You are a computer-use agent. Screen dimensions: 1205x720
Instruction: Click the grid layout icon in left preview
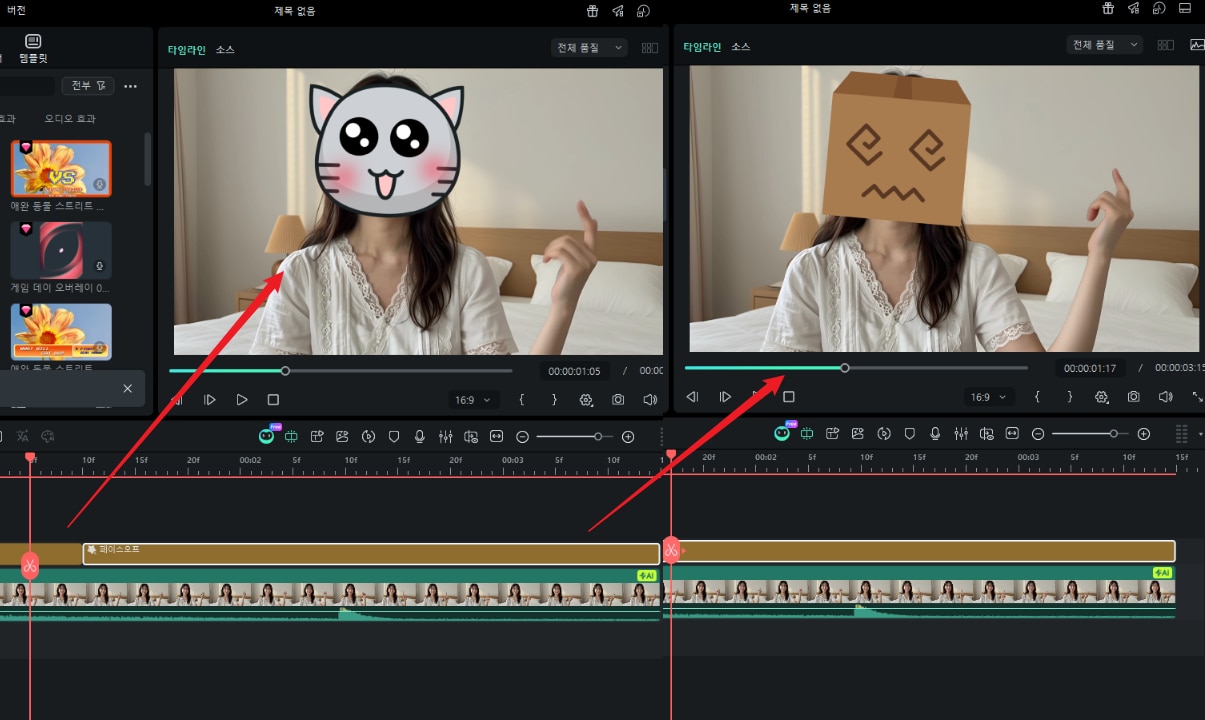[650, 47]
